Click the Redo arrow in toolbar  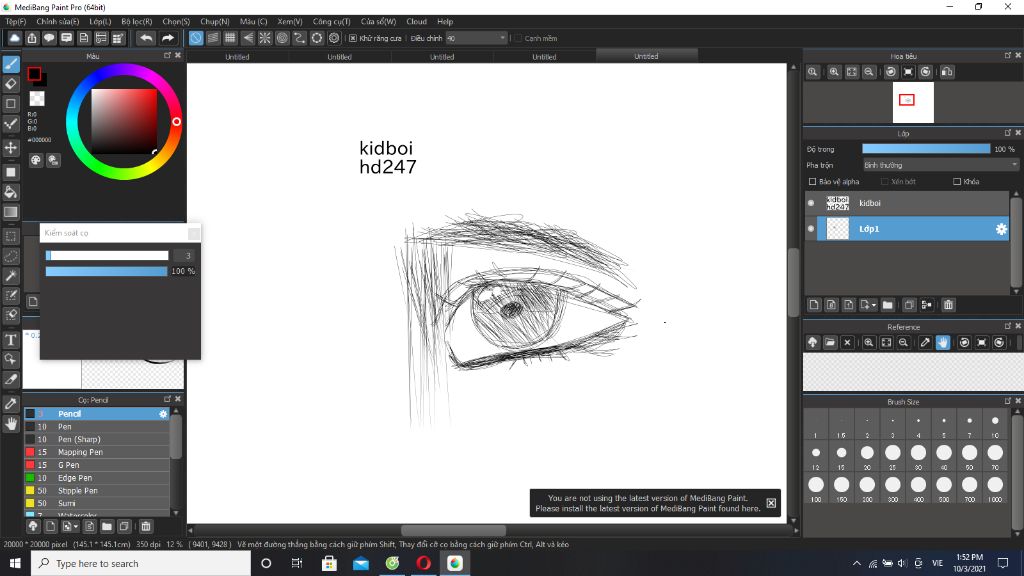pyautogui.click(x=168, y=39)
